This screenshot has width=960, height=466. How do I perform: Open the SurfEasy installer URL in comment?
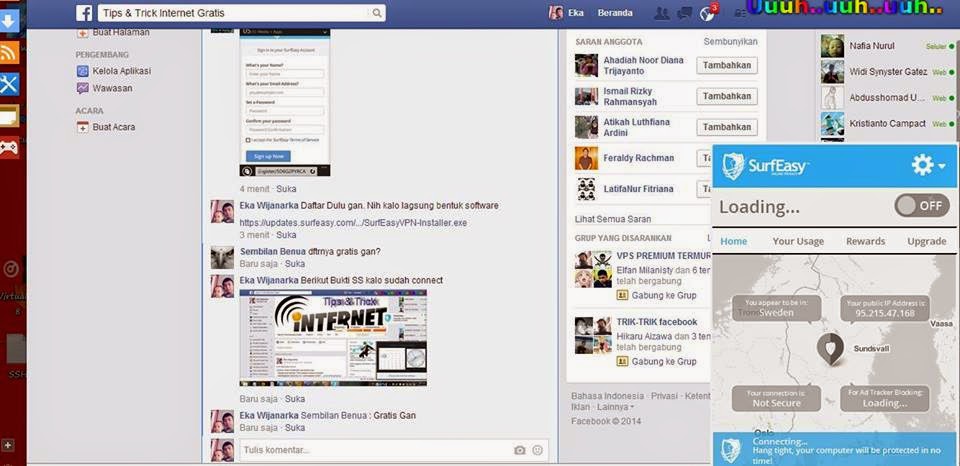353,223
